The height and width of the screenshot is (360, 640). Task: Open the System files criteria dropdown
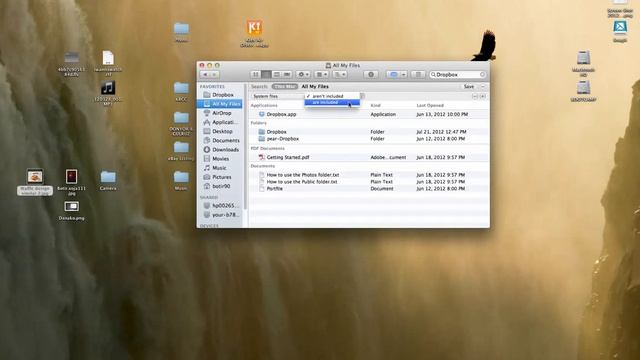coord(278,96)
